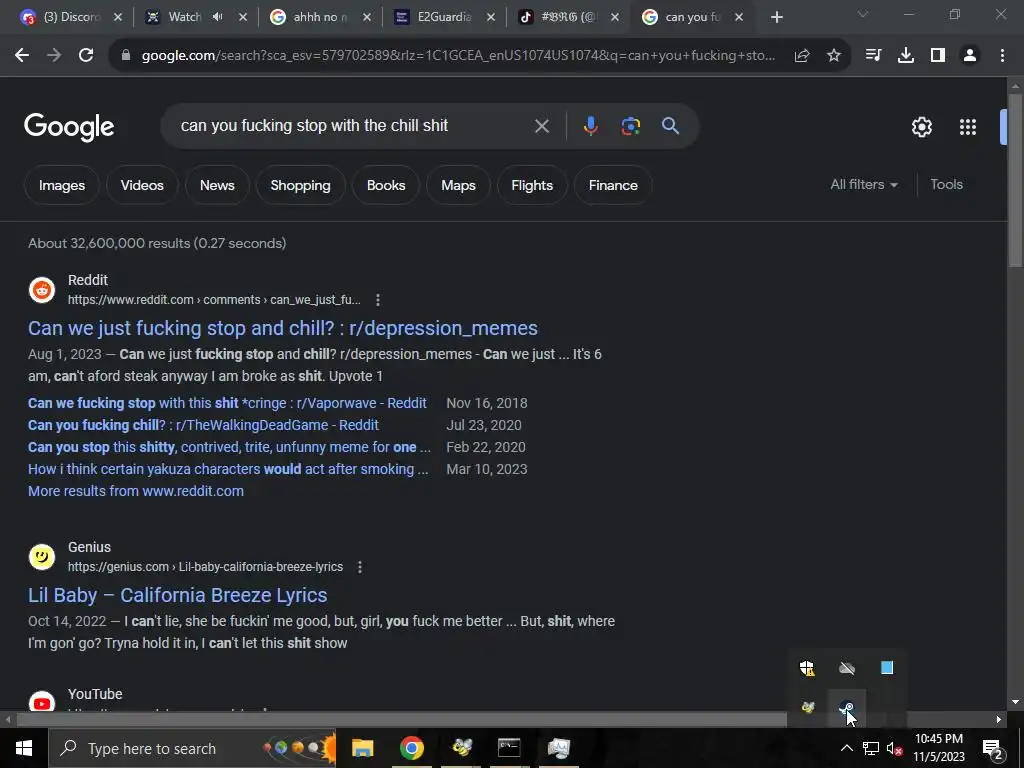Filter results by Books
The height and width of the screenshot is (768, 1024).
click(x=386, y=185)
